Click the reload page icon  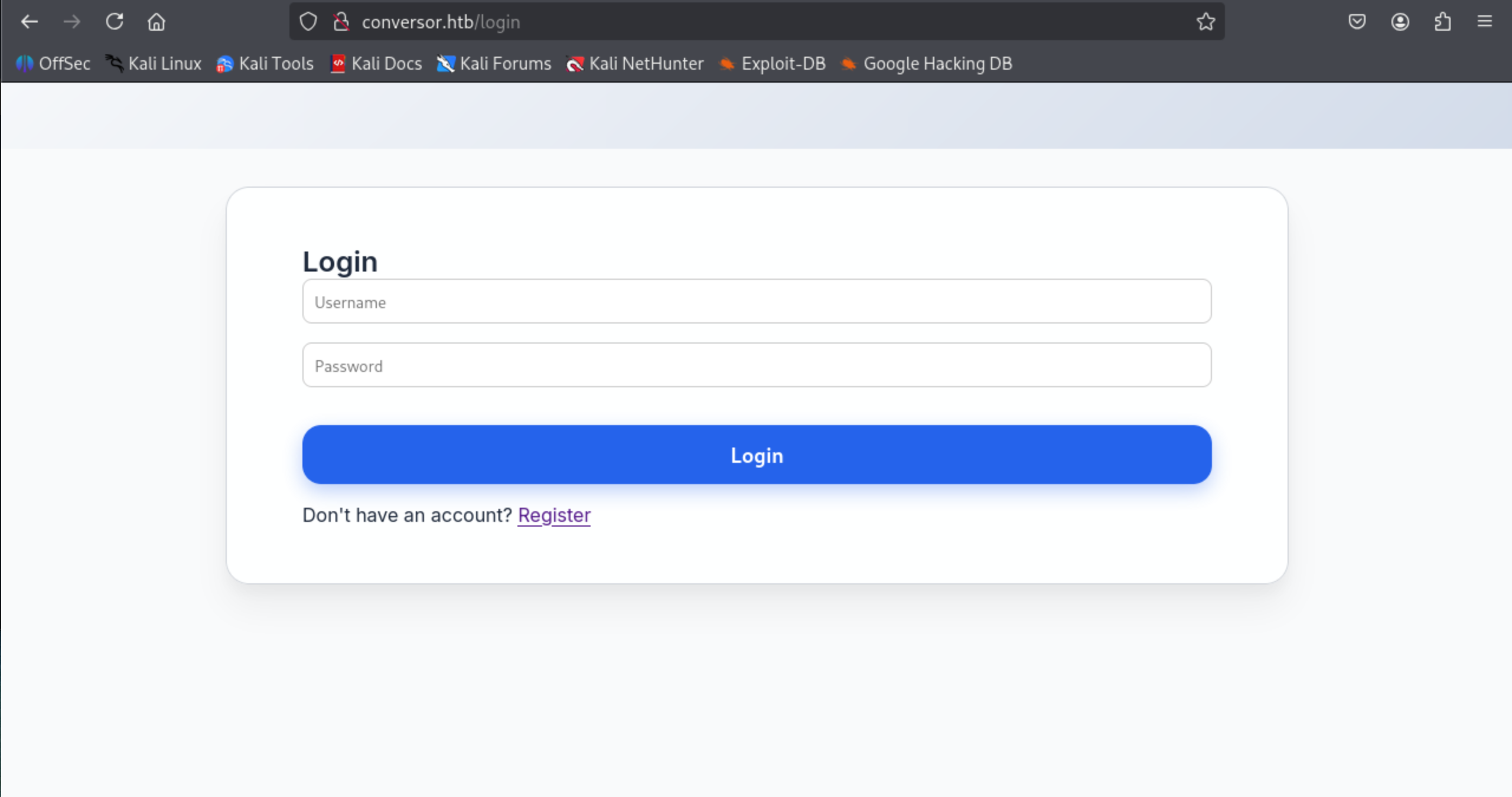[x=115, y=21]
